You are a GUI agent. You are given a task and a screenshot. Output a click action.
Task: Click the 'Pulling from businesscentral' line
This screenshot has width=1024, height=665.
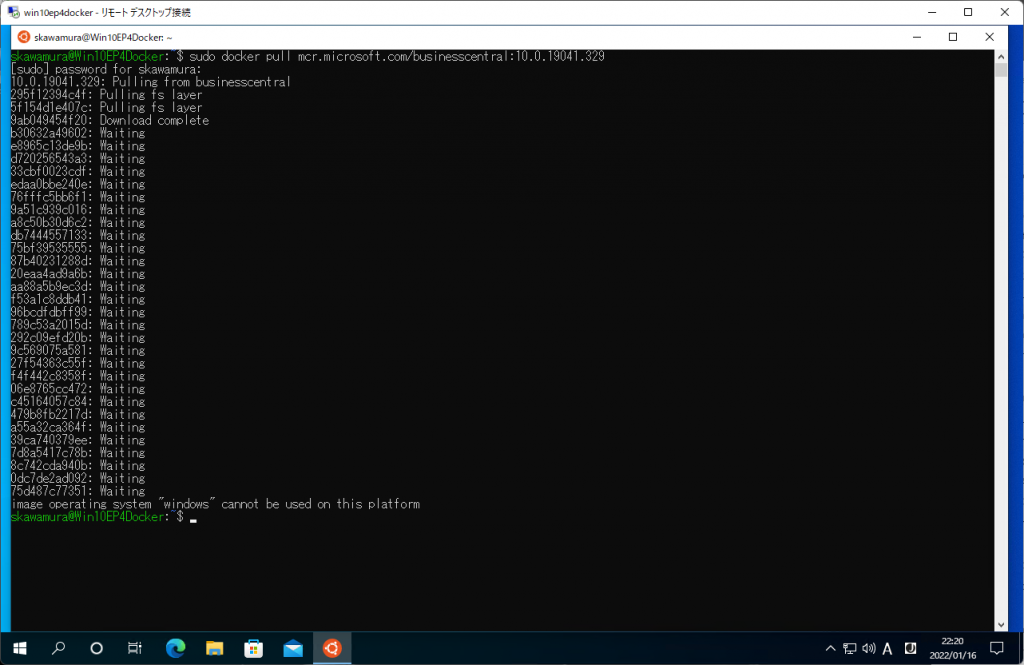tap(150, 82)
